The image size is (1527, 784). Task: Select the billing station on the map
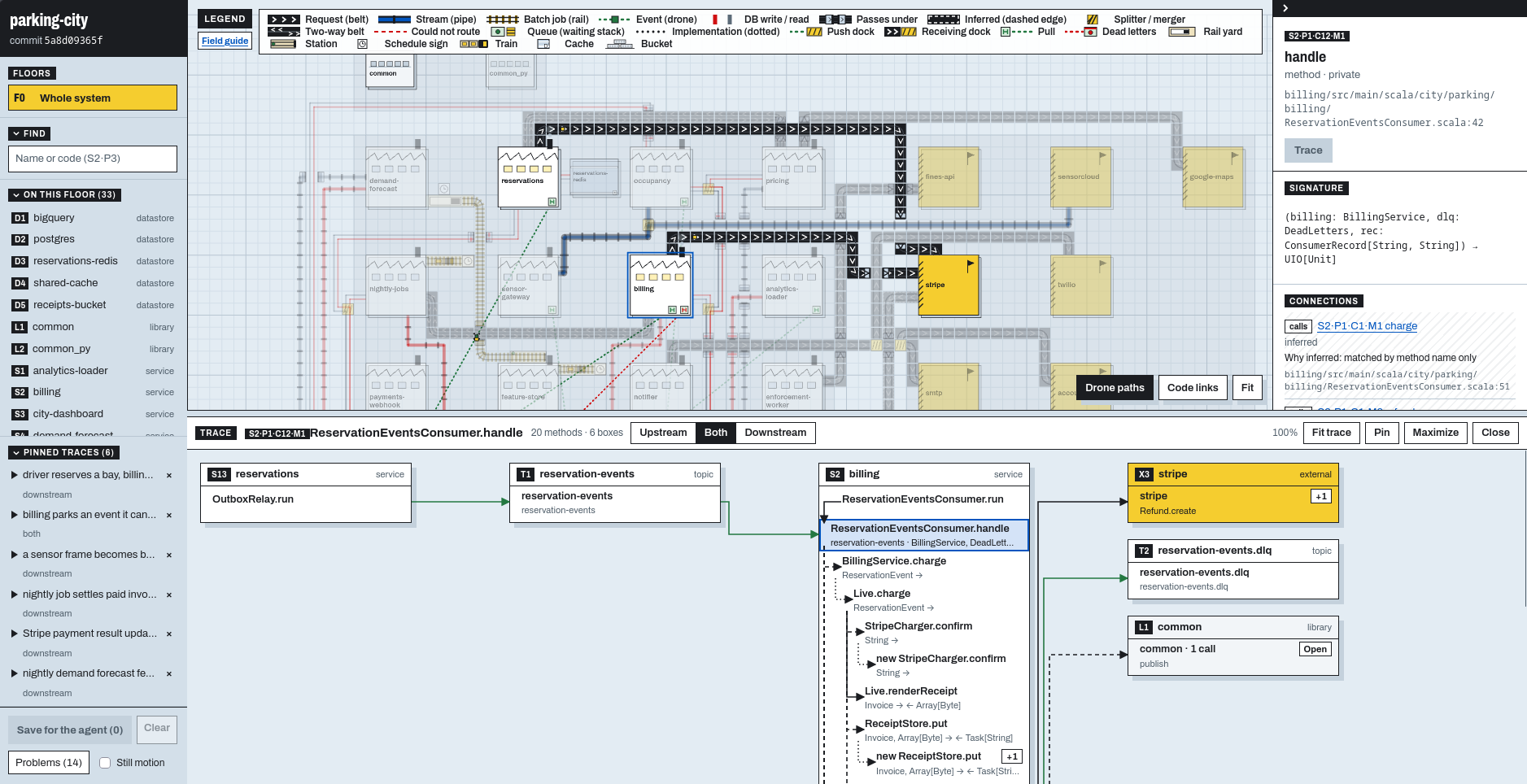pyautogui.click(x=660, y=285)
